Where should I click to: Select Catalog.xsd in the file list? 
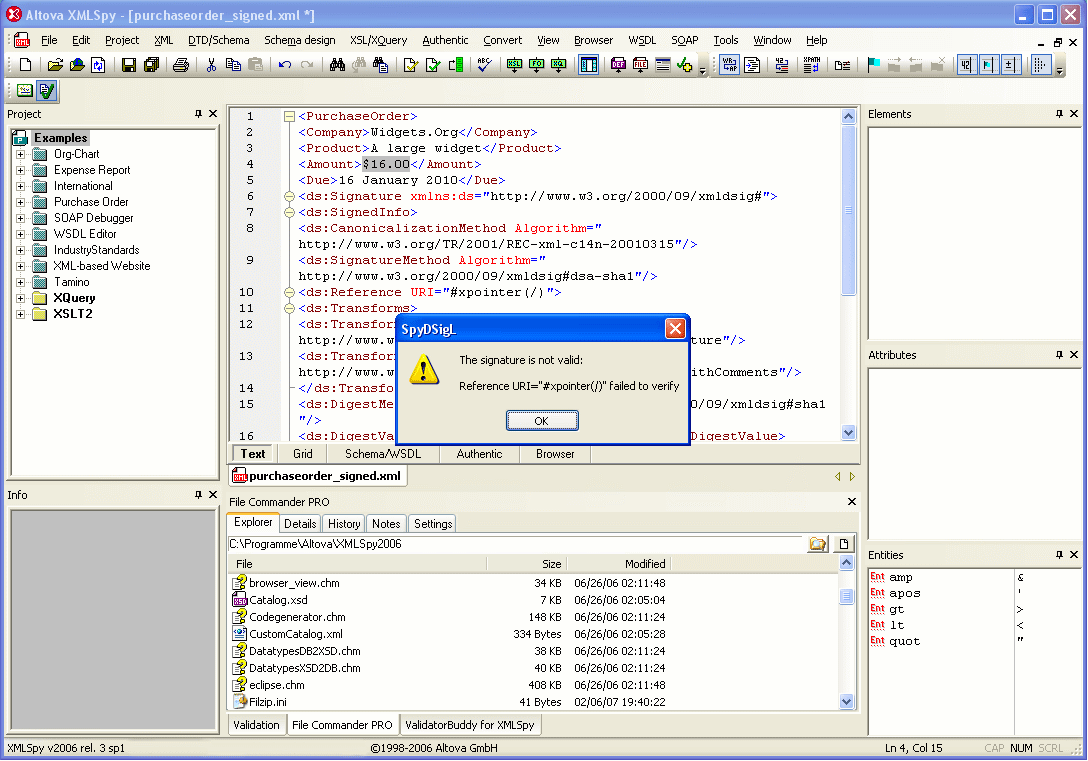[x=278, y=600]
